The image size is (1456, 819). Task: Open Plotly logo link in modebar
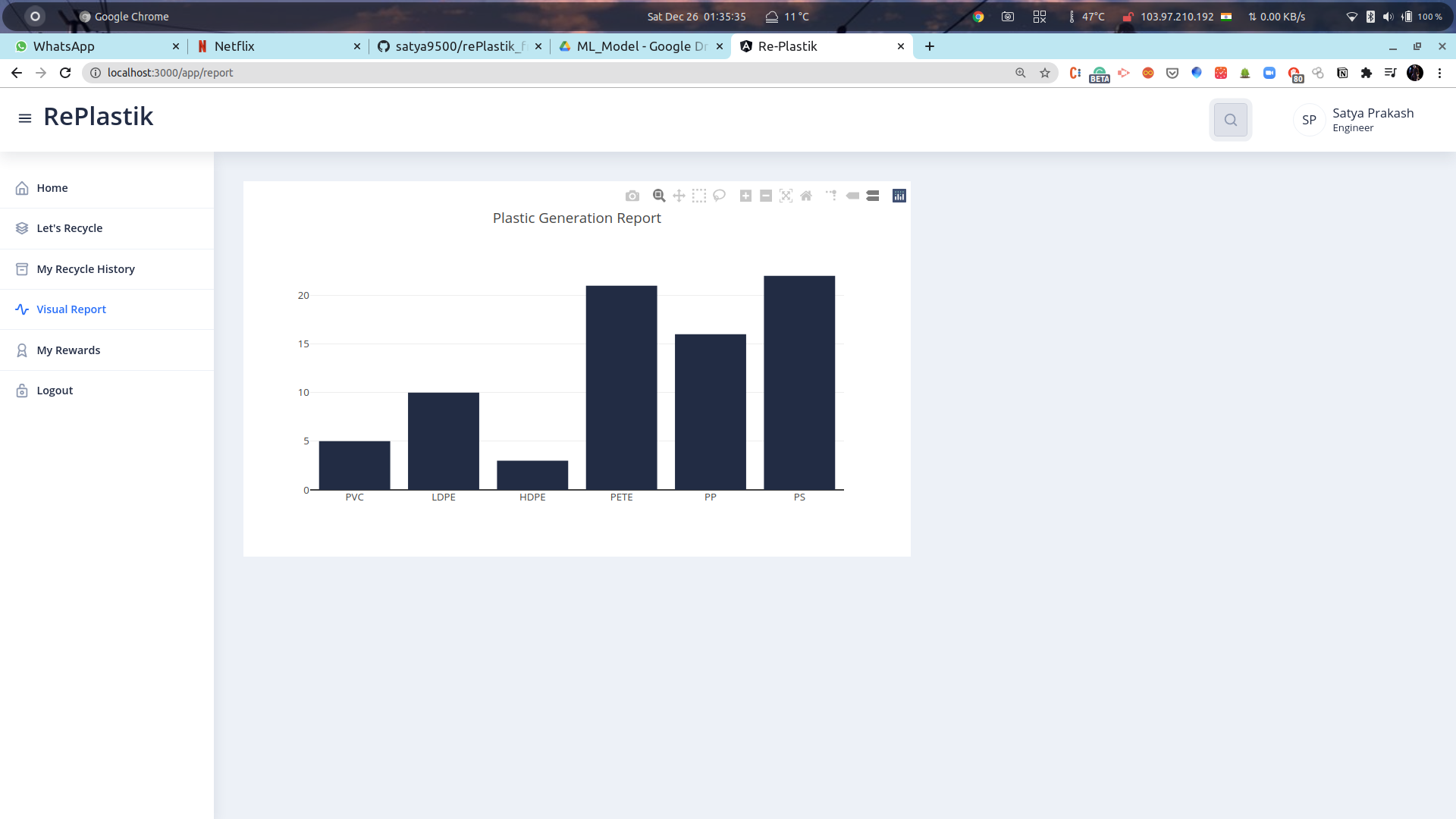click(899, 196)
